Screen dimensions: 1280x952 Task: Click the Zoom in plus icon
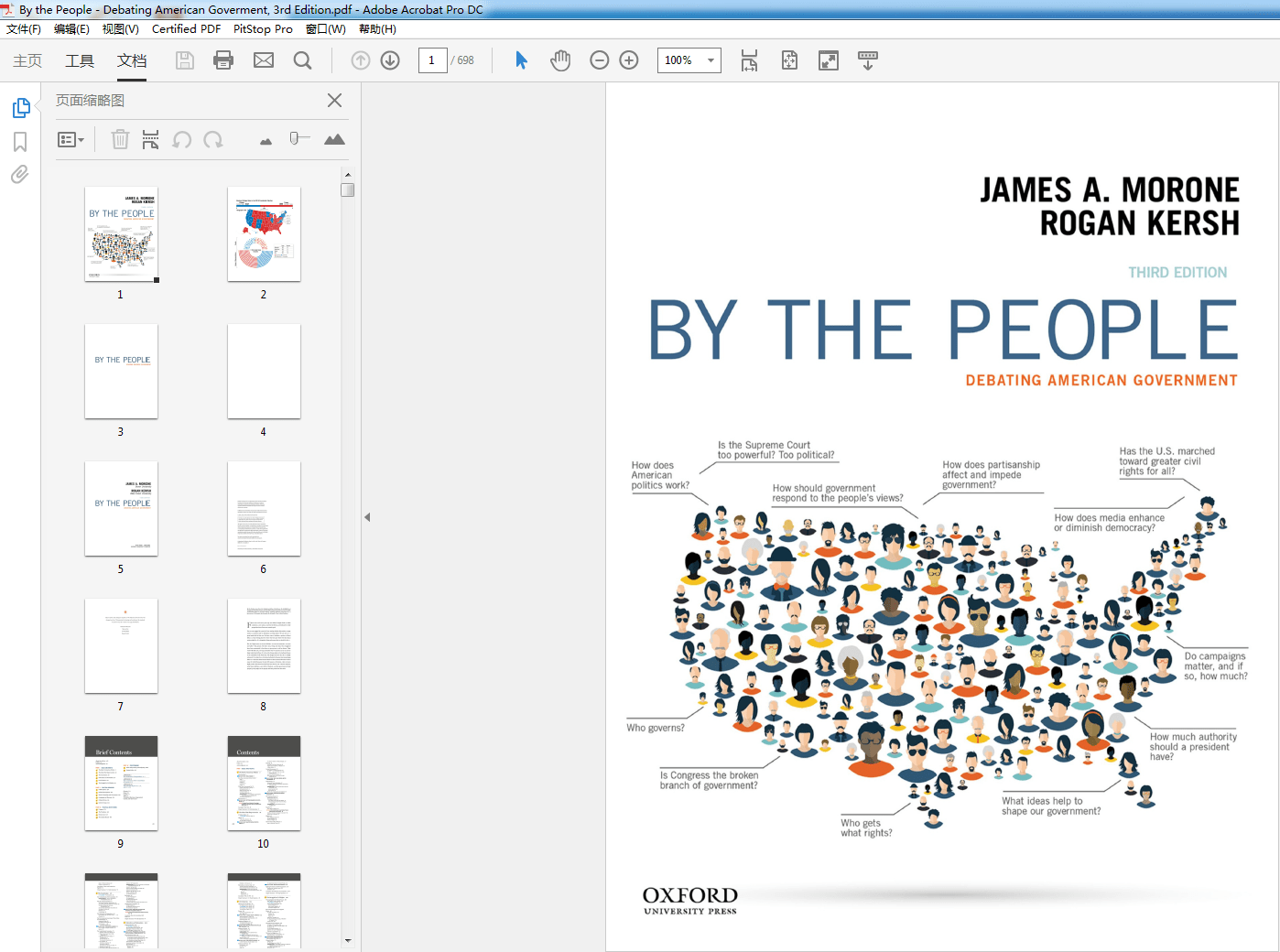tap(629, 60)
